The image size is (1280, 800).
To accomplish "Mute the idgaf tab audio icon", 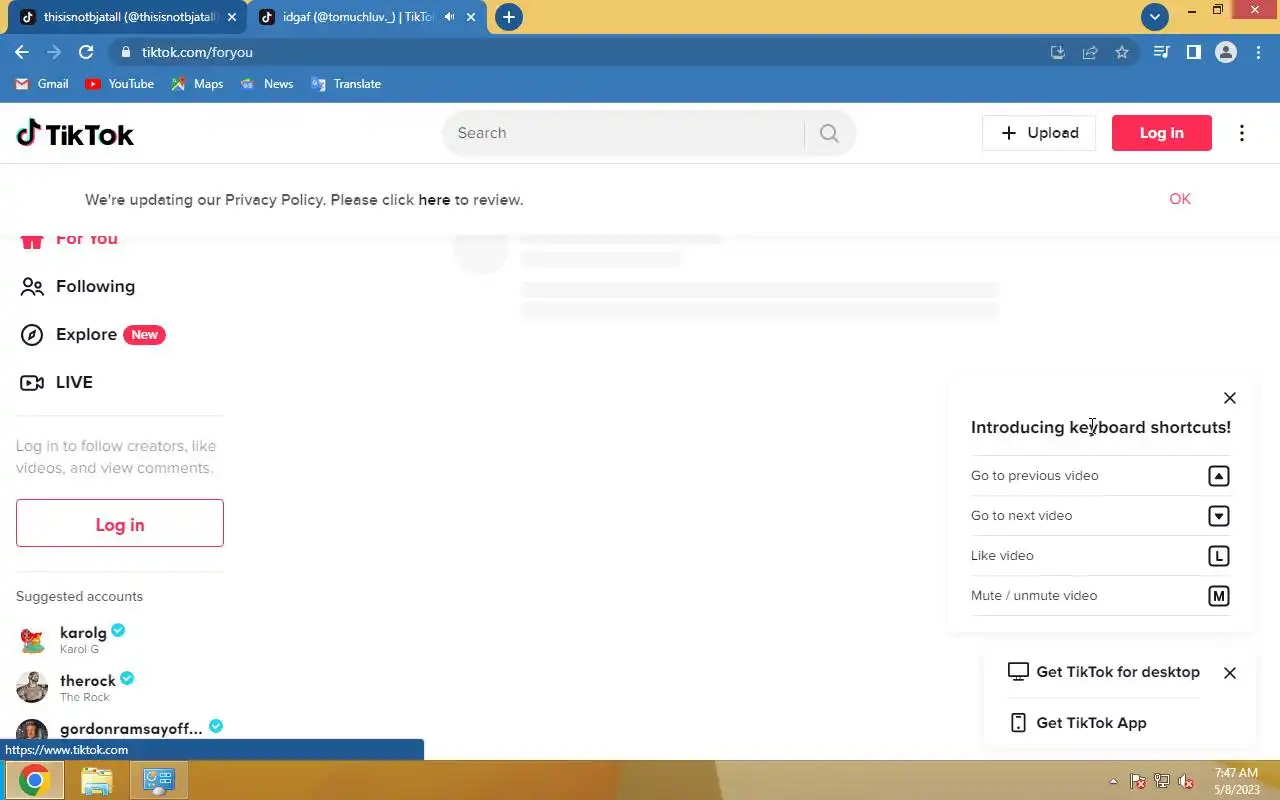I will point(450,17).
